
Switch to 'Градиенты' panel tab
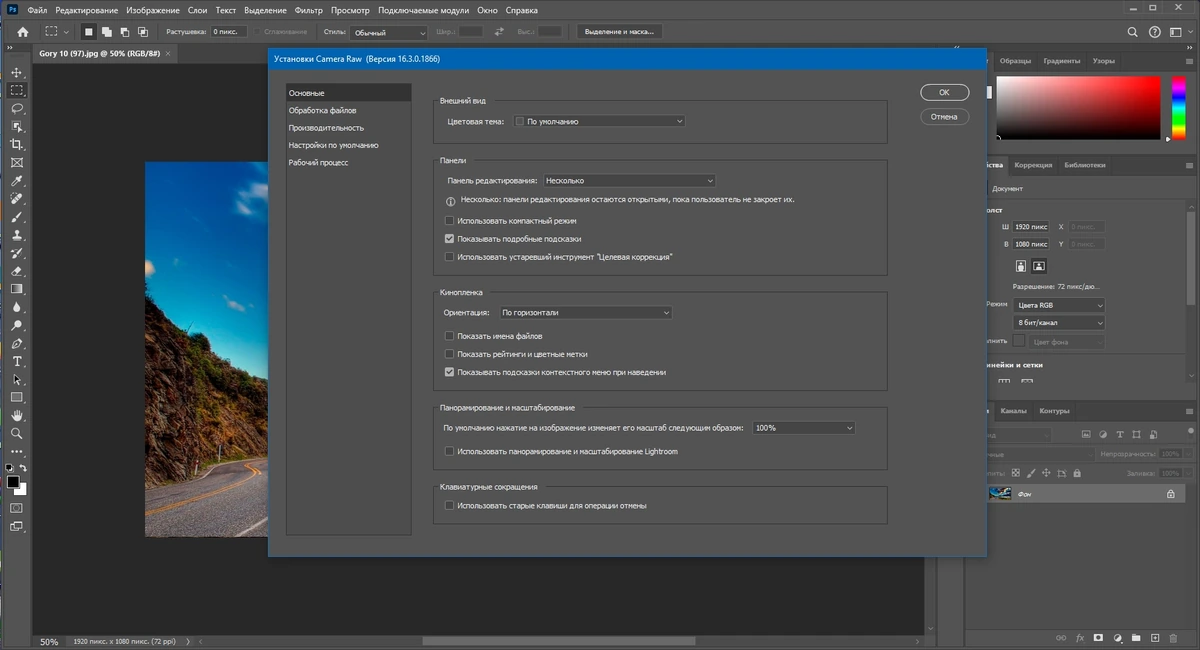point(1061,61)
